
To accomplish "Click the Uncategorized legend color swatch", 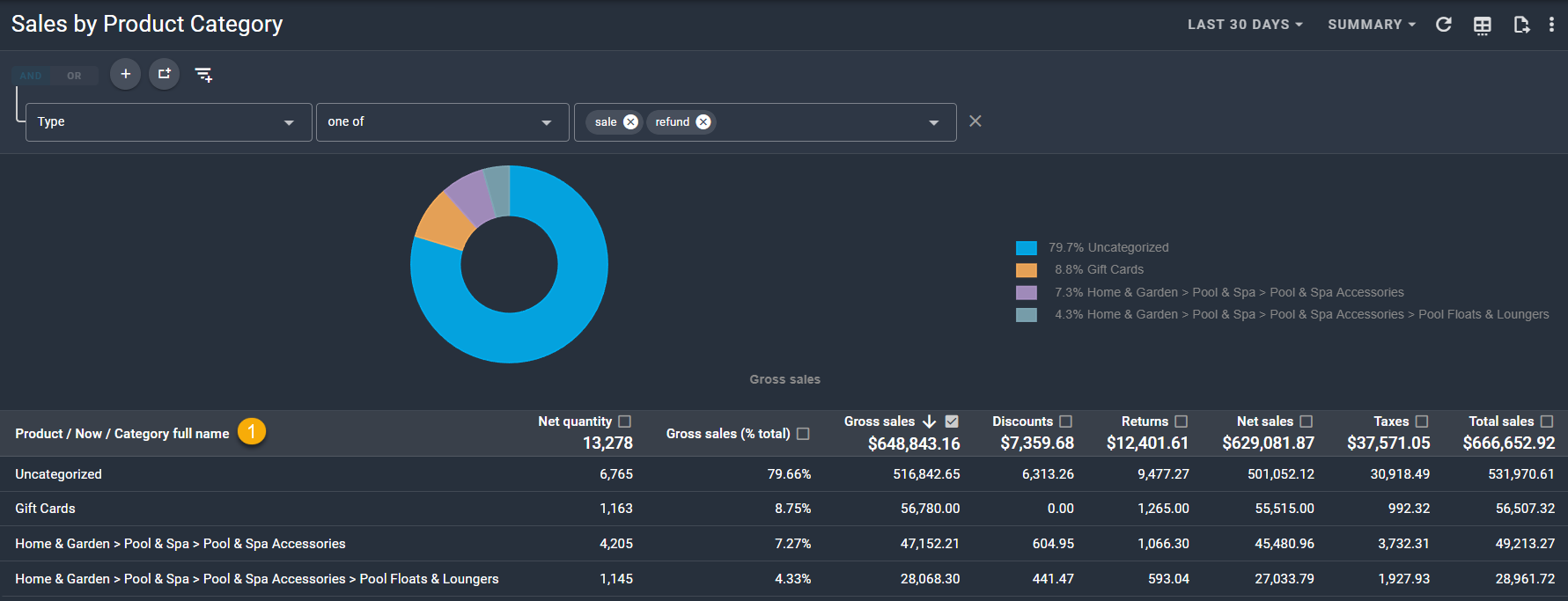I will [x=1026, y=248].
